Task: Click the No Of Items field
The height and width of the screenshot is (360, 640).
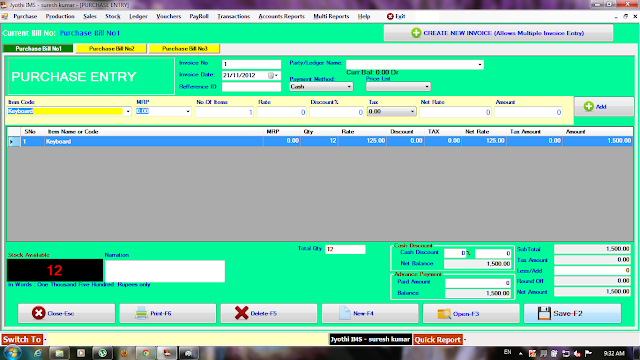Action: (224, 112)
